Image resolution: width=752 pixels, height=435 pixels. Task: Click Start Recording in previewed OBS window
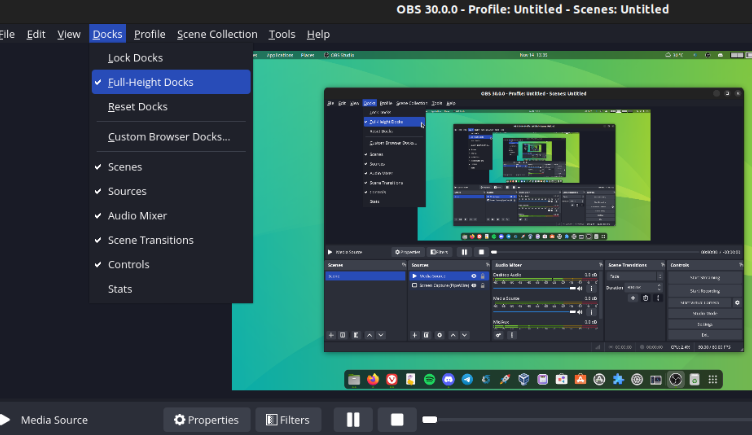click(x=705, y=291)
